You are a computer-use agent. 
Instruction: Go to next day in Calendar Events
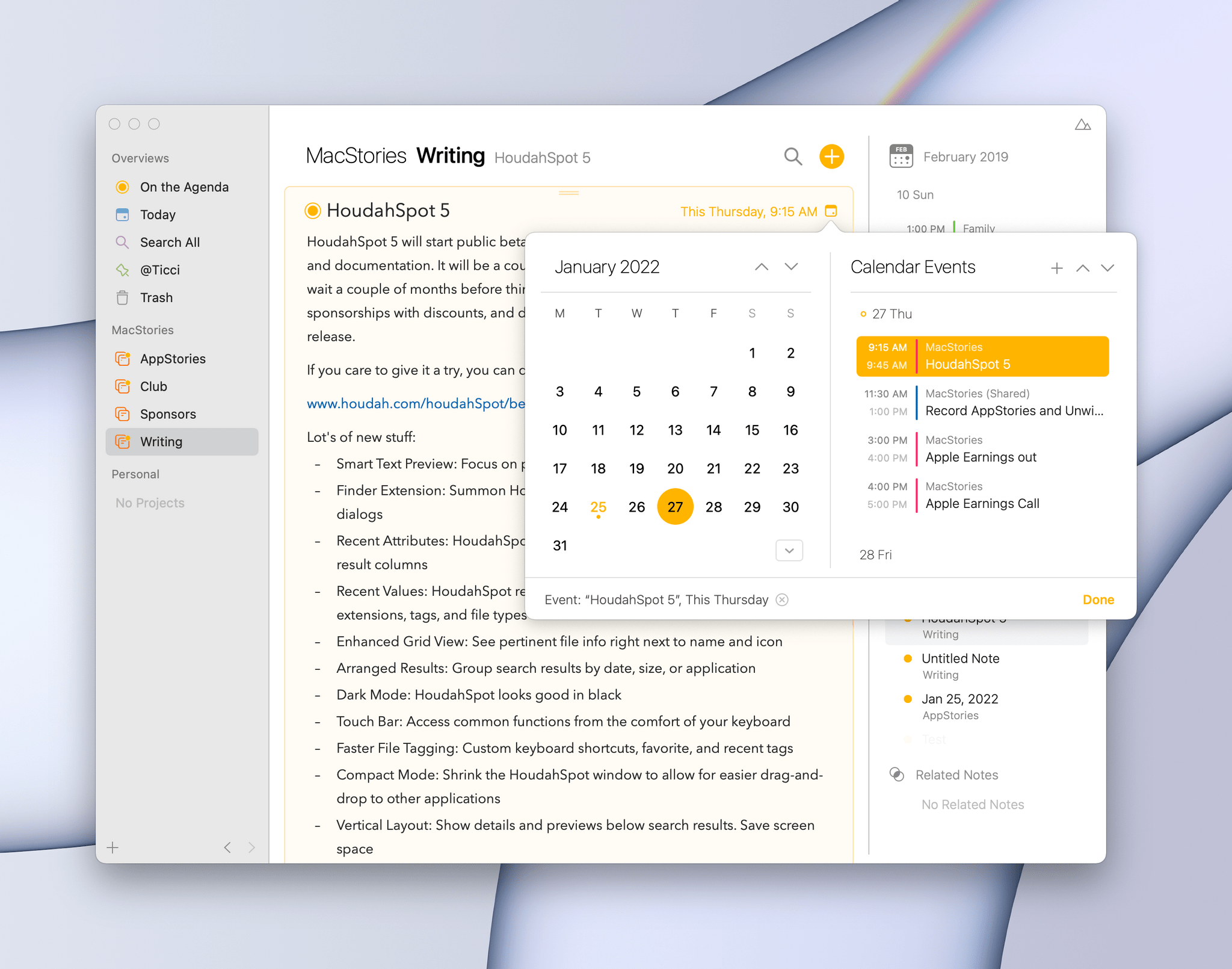click(x=1107, y=268)
